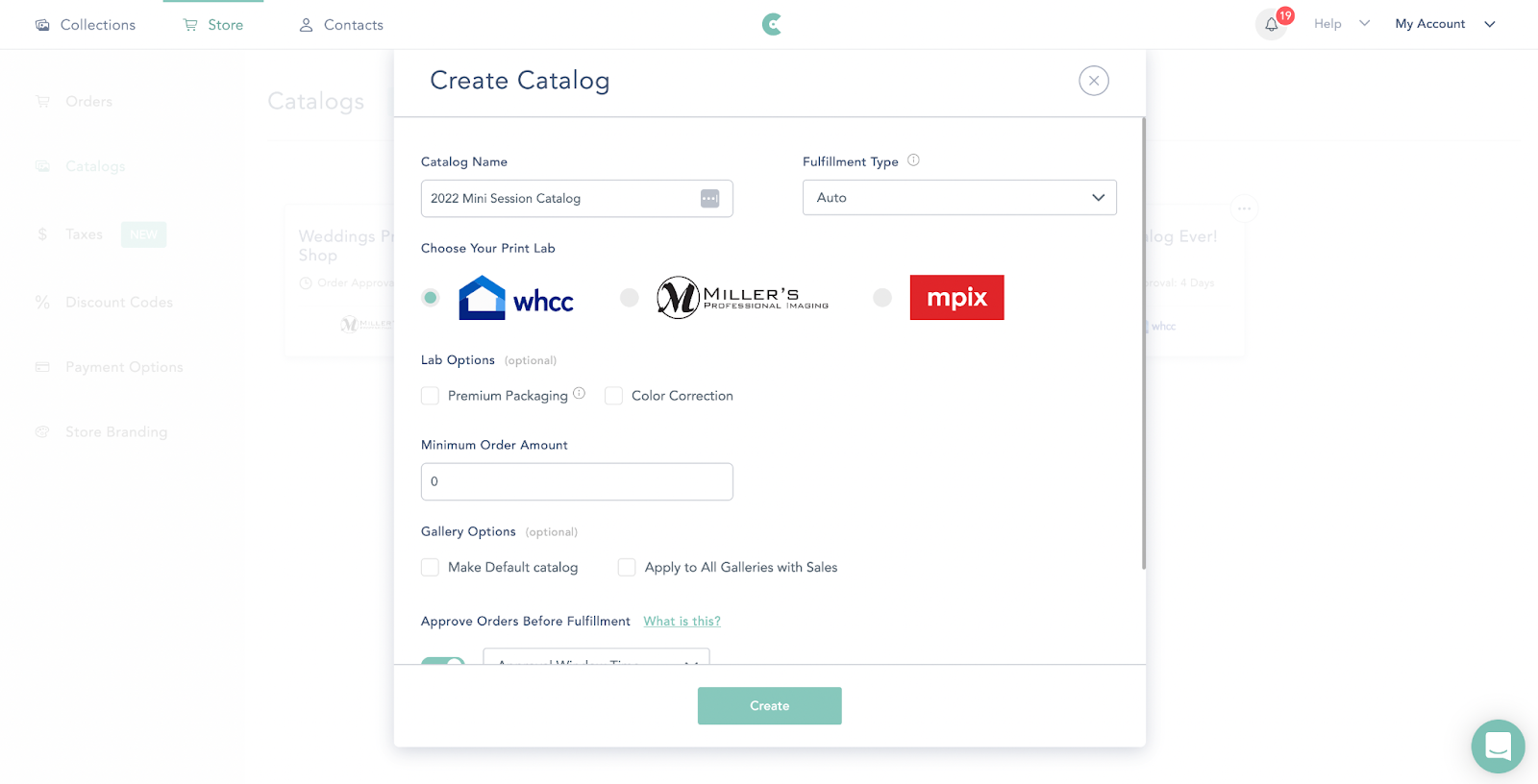Click the NEW badge next to Taxes
This screenshot has height=784, width=1538.
tap(143, 234)
